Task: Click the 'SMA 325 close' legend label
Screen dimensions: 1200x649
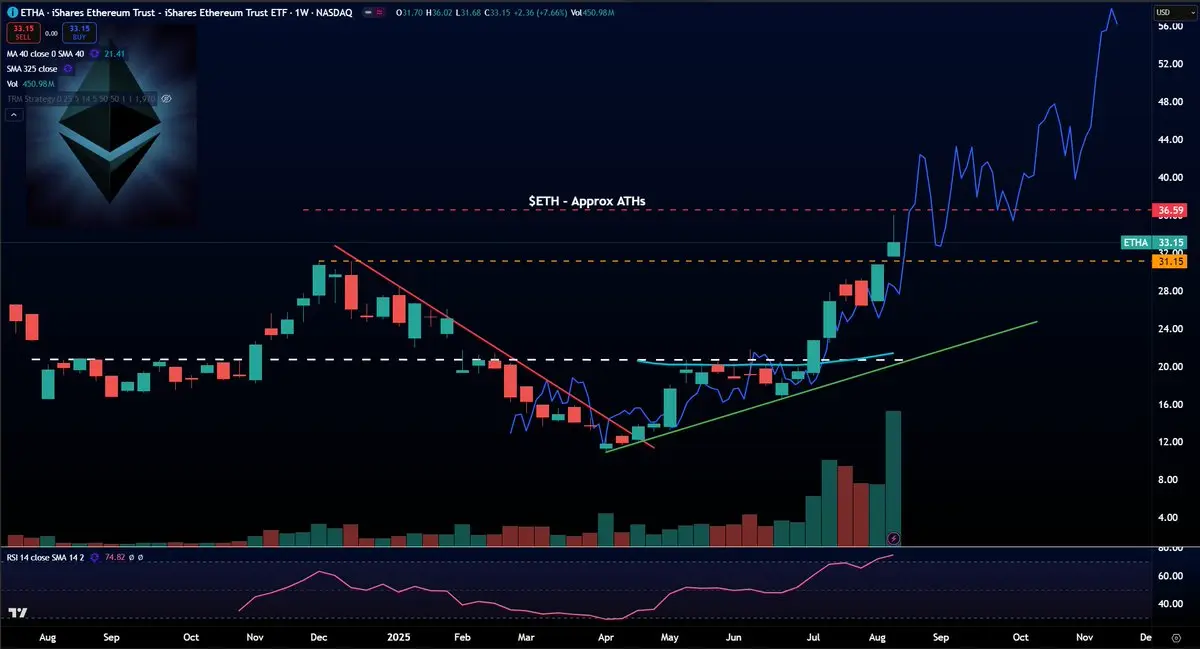Action: [33, 68]
